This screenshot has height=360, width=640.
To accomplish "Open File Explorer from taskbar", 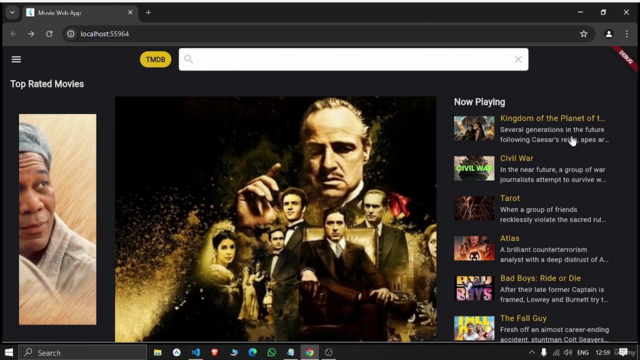I will pyautogui.click(x=158, y=352).
